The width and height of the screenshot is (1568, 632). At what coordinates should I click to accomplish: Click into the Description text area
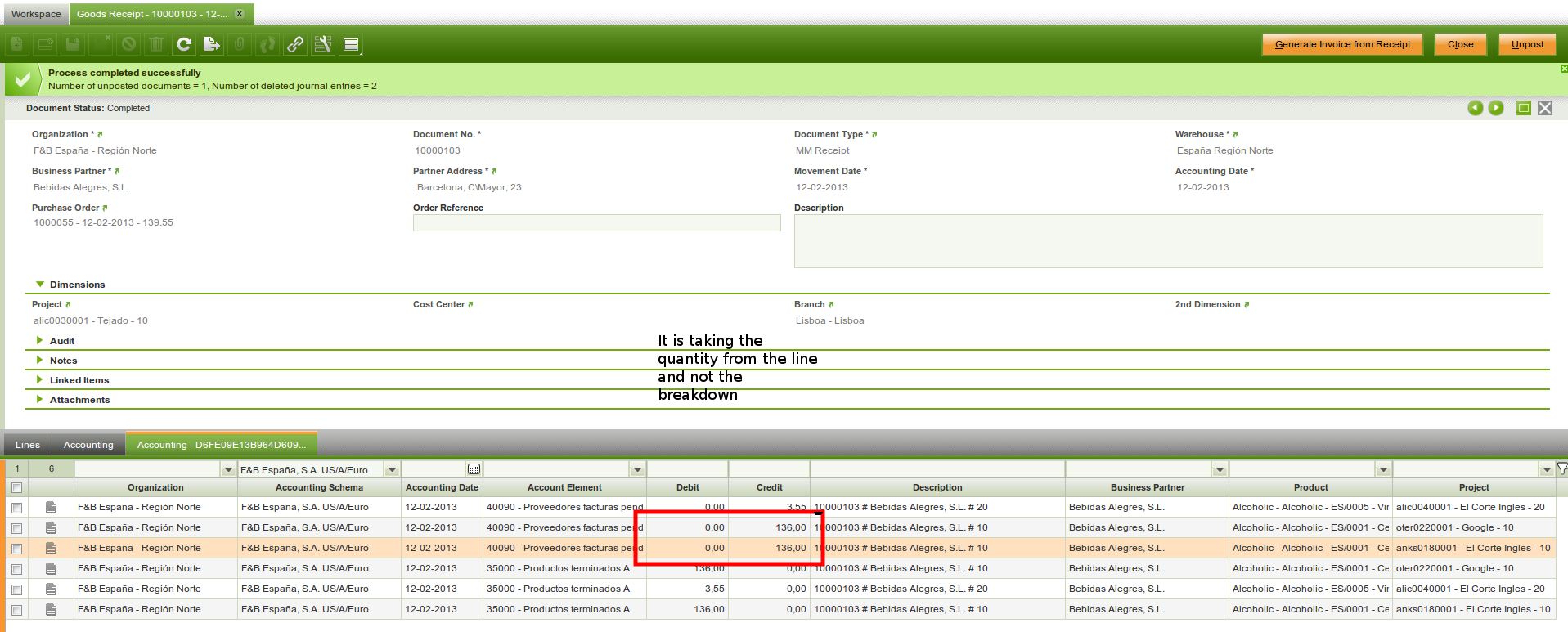1168,241
